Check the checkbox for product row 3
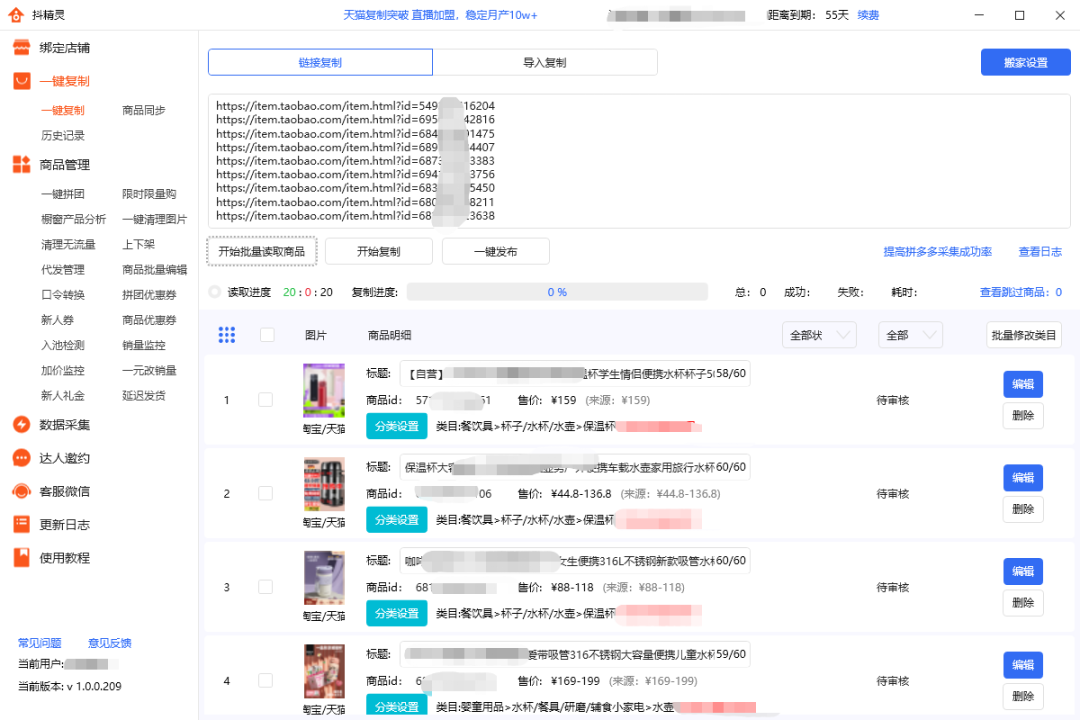Image resolution: width=1080 pixels, height=720 pixels. click(x=266, y=587)
